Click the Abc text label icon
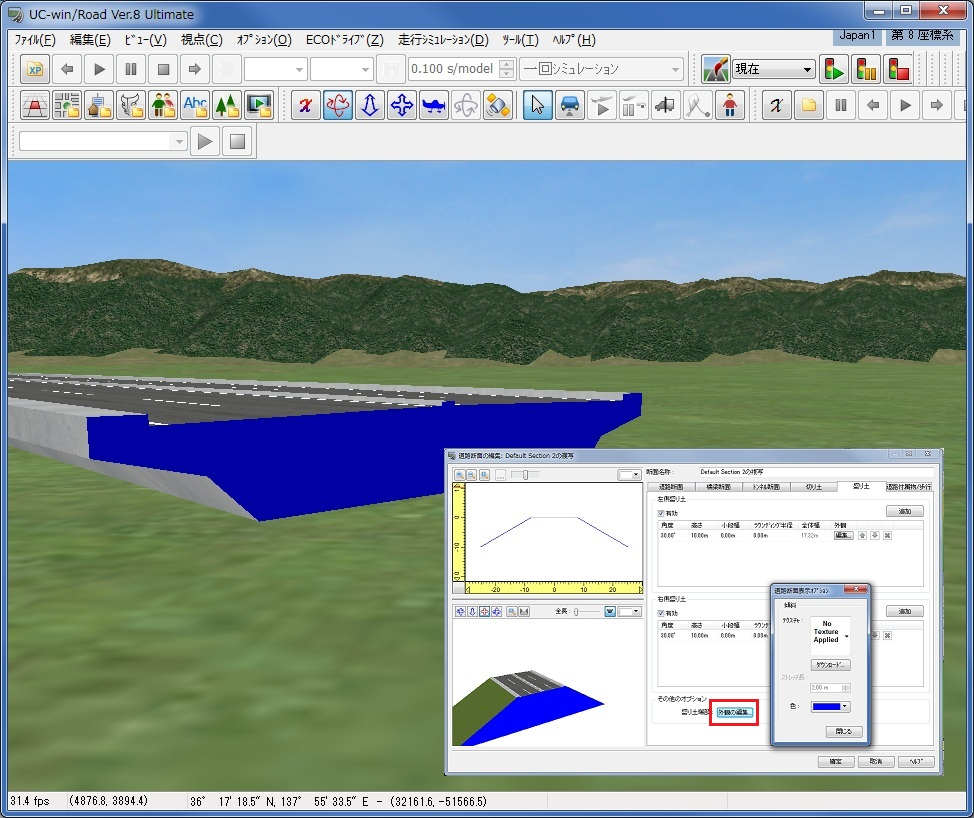 (x=195, y=105)
